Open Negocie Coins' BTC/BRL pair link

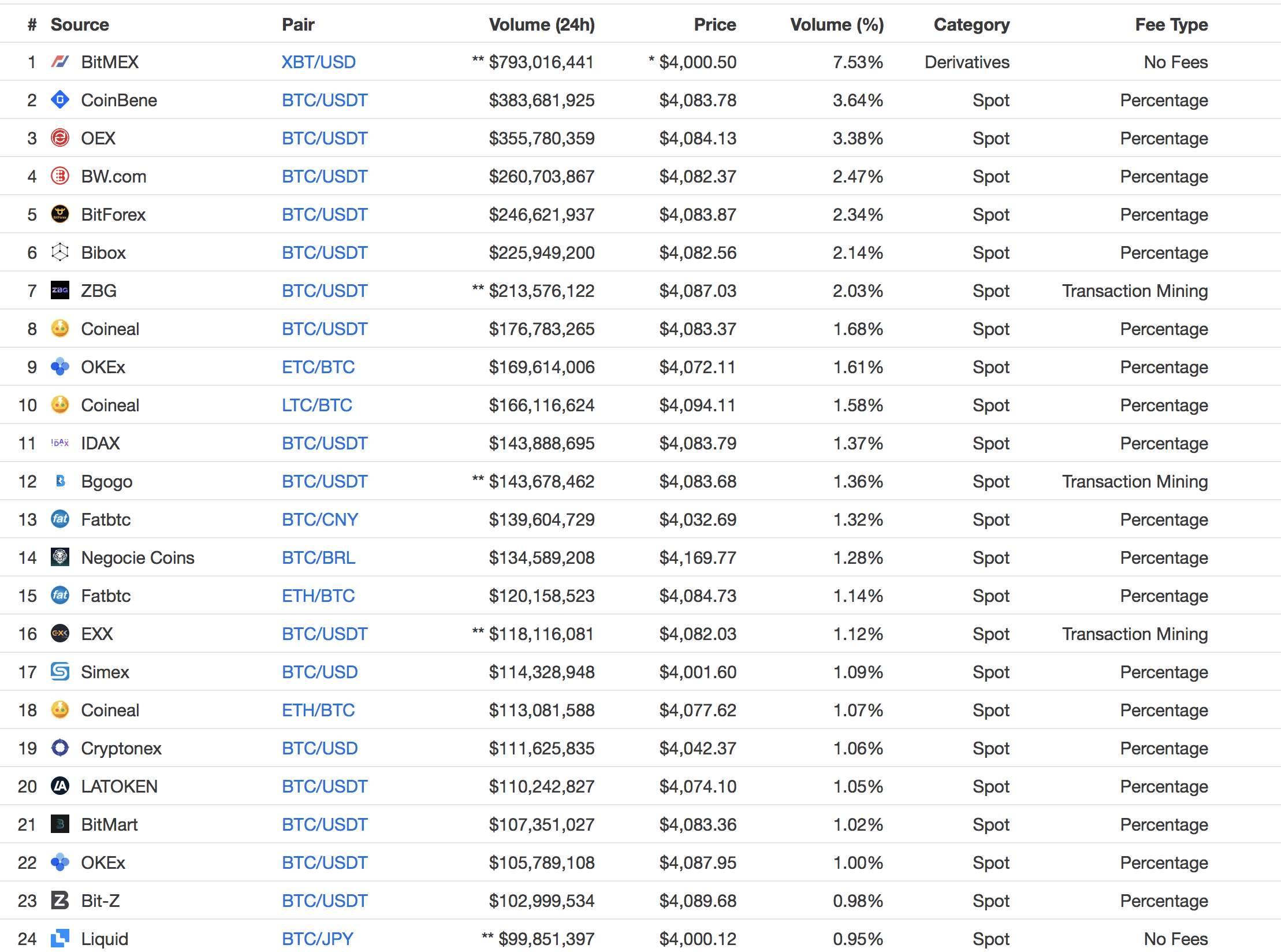[x=319, y=557]
